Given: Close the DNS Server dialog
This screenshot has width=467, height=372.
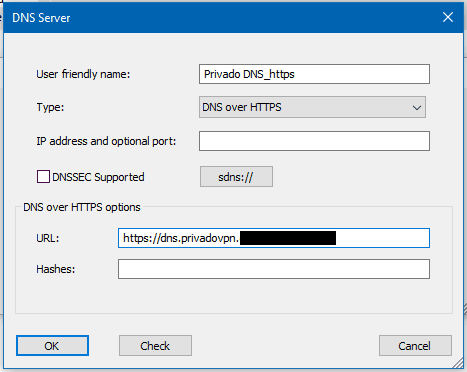Looking at the screenshot, I should click(x=448, y=17).
